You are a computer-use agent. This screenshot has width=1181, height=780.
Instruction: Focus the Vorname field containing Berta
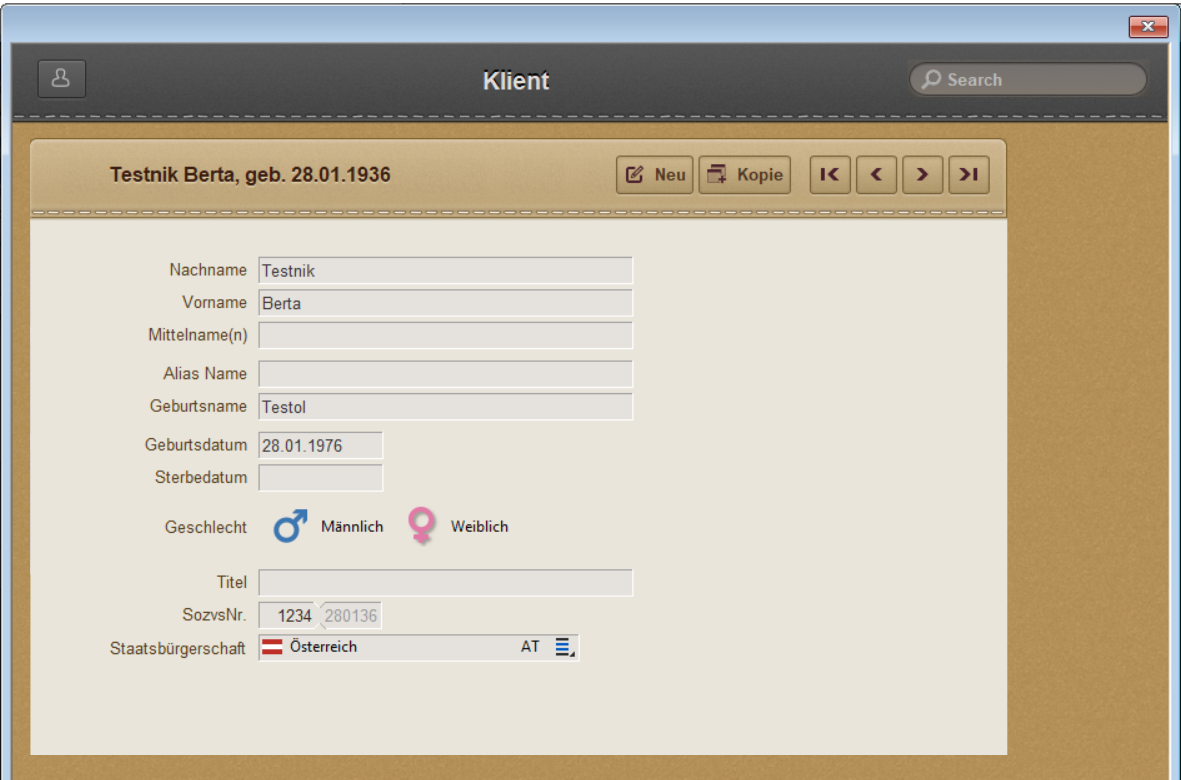tap(445, 304)
